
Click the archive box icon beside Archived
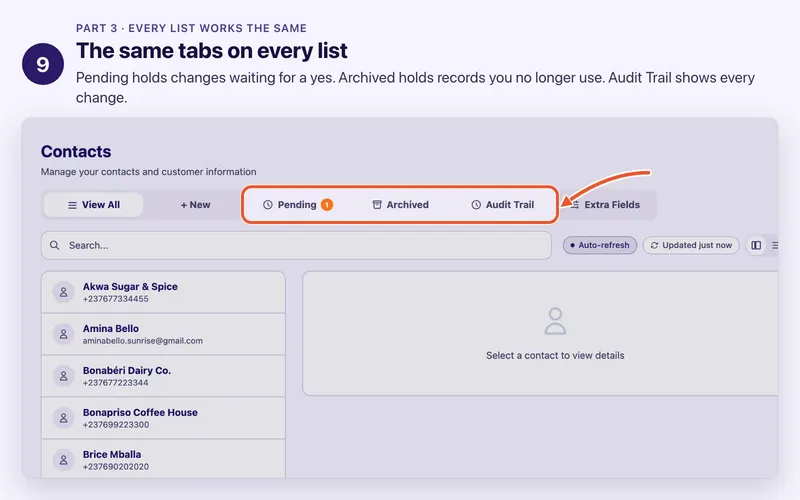click(377, 205)
